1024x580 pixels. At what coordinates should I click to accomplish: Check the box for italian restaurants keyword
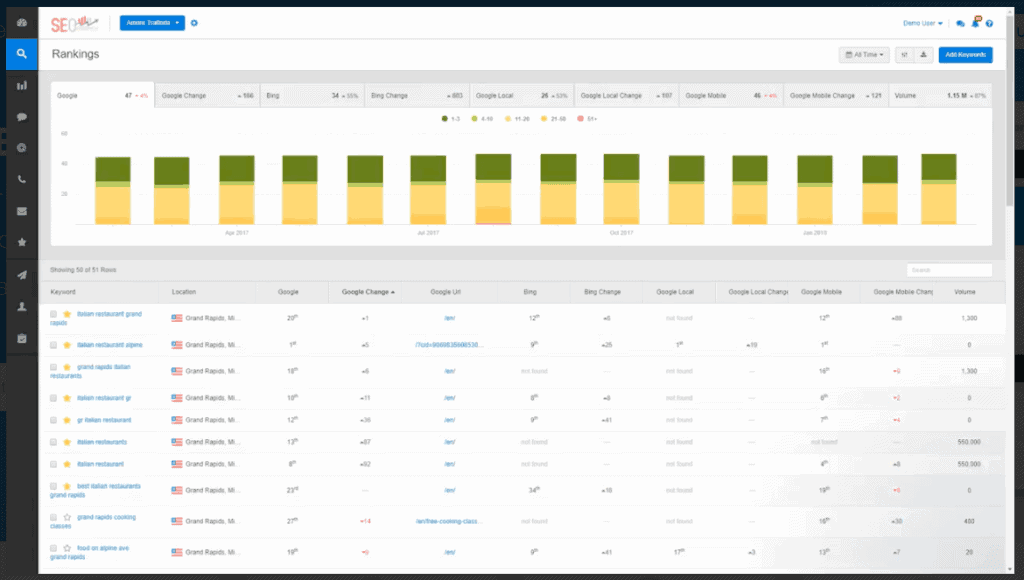54,442
